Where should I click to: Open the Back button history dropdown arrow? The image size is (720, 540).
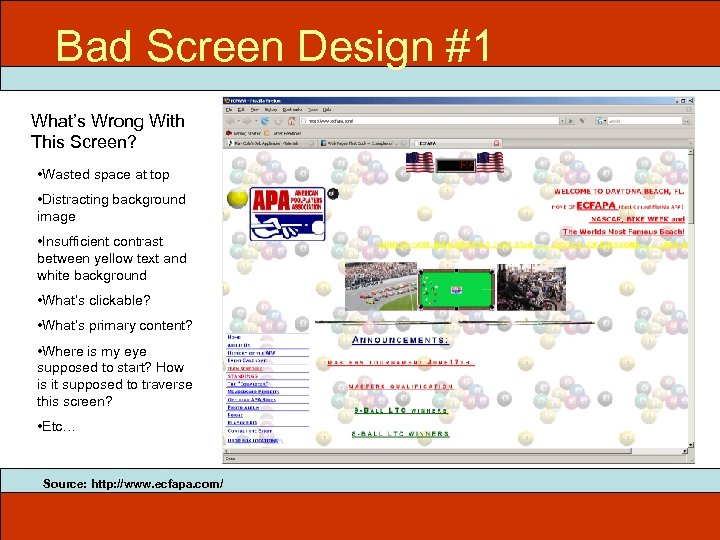pos(238,121)
